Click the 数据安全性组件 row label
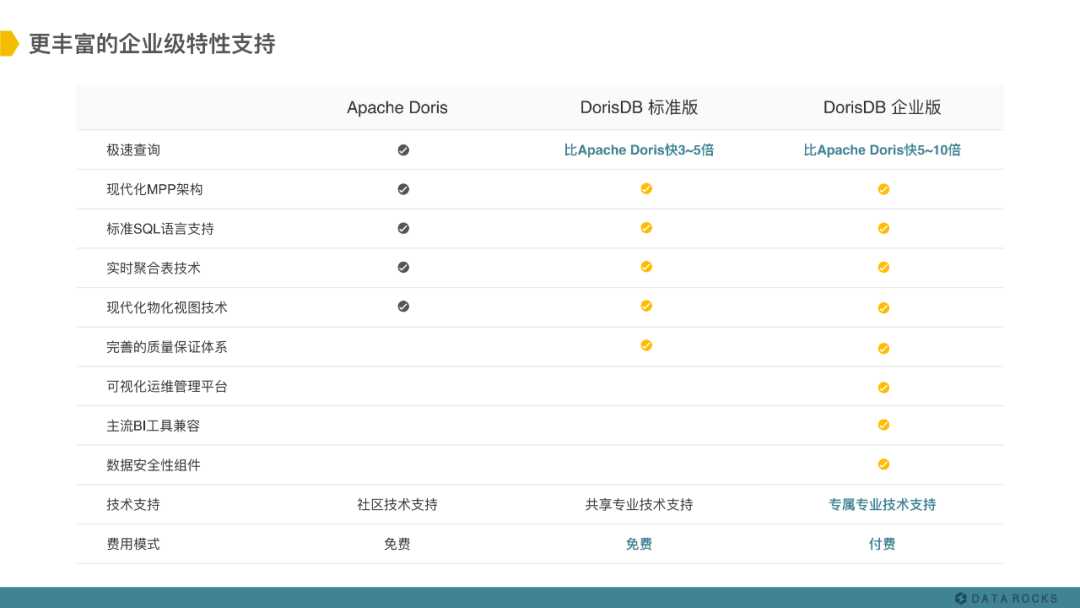Image resolution: width=1080 pixels, height=608 pixels. point(153,465)
